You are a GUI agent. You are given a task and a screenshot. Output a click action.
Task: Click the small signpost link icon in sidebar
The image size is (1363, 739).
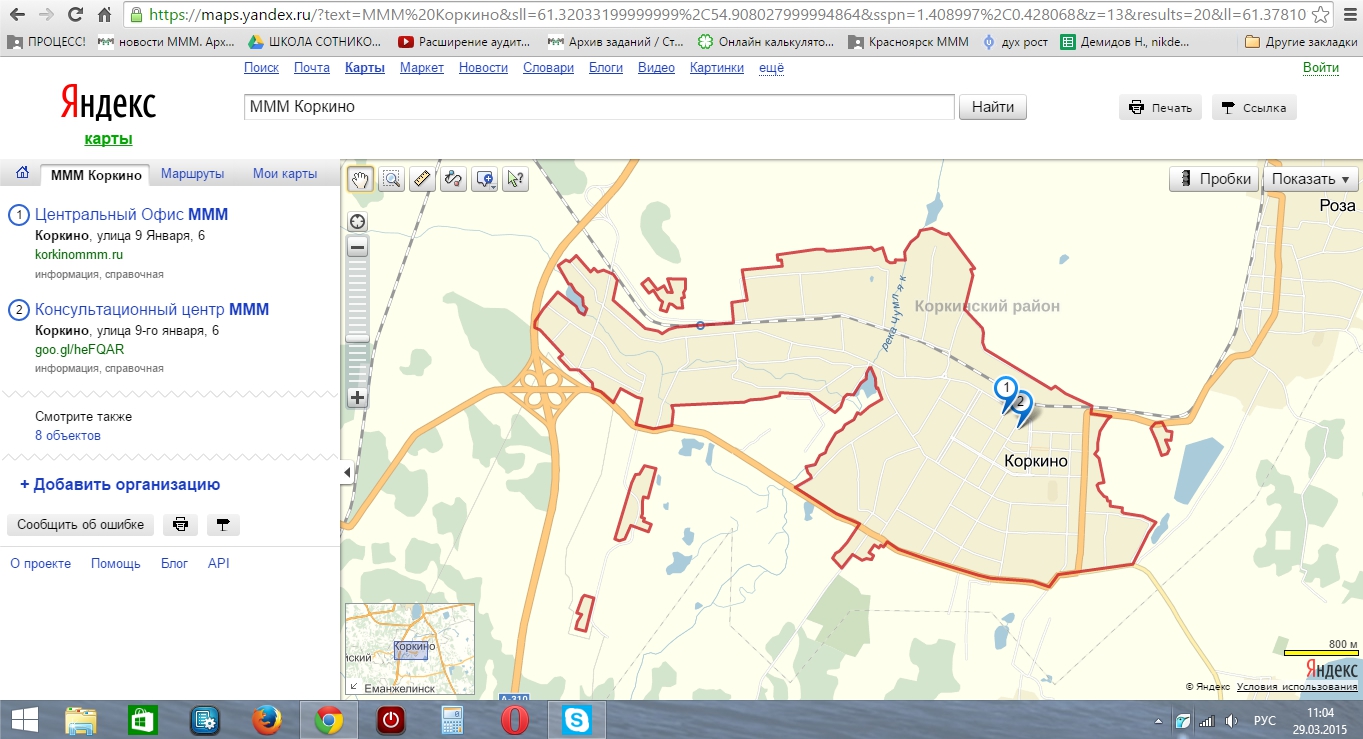[223, 524]
